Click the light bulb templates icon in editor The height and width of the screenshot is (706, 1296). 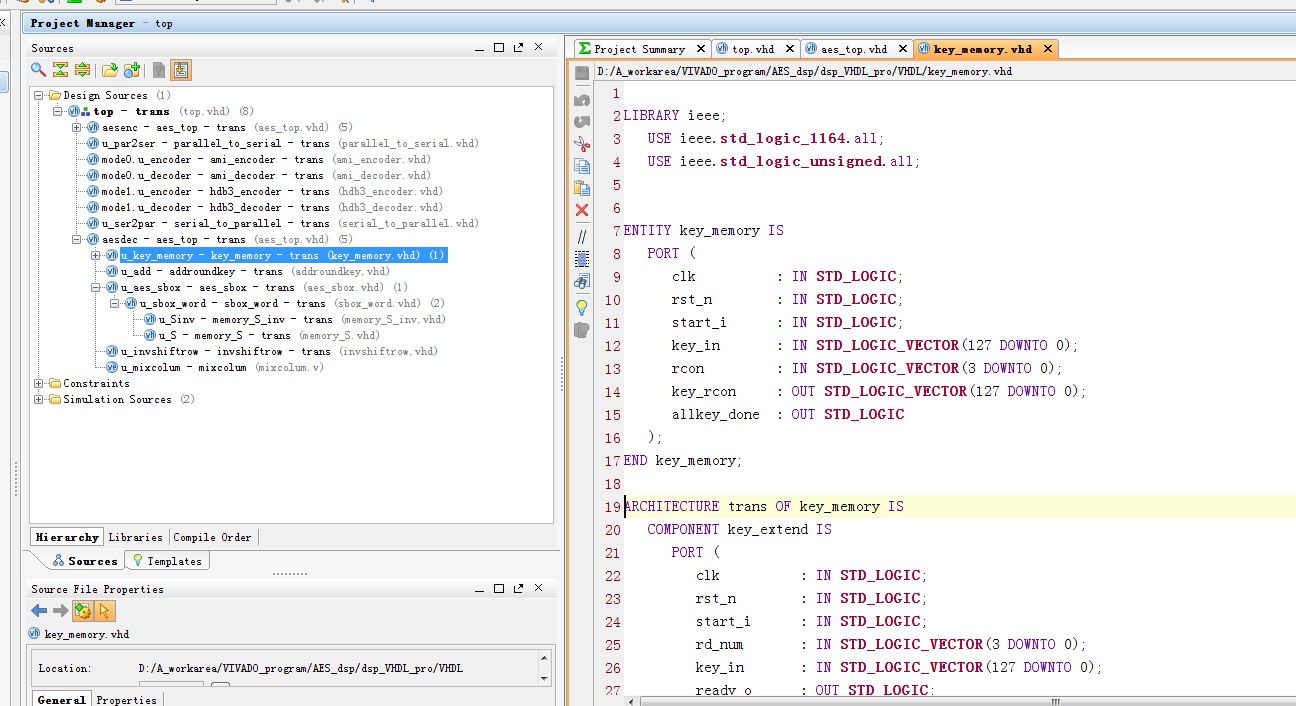tap(582, 307)
